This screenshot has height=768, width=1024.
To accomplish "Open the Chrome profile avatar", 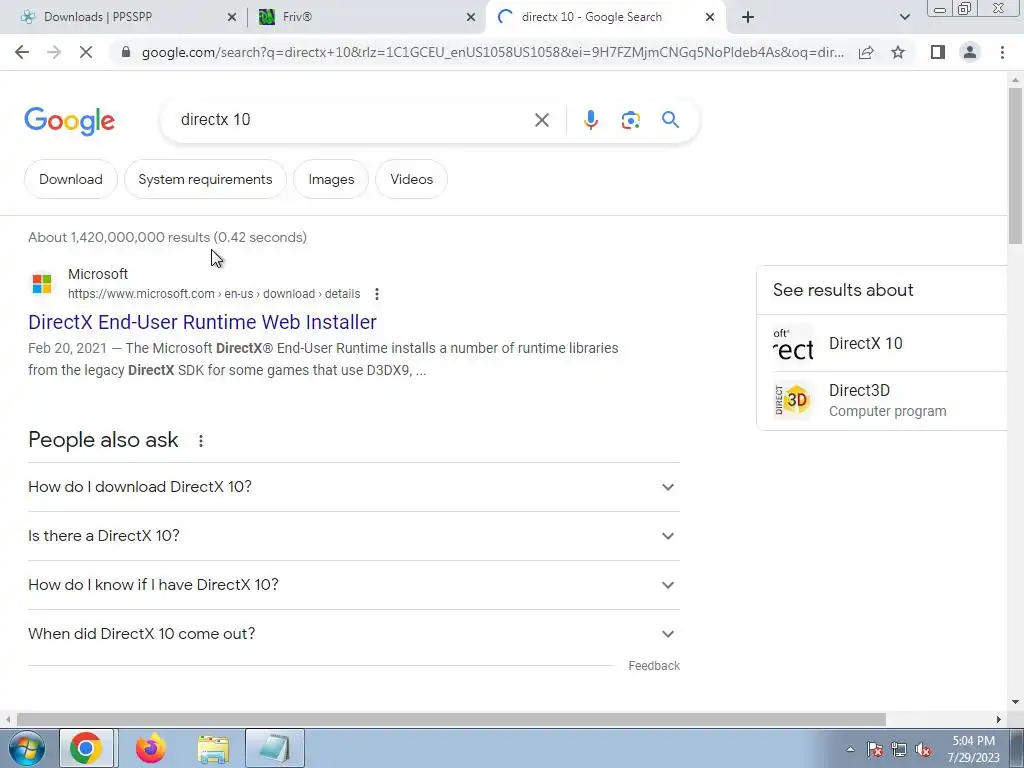I will [x=970, y=52].
